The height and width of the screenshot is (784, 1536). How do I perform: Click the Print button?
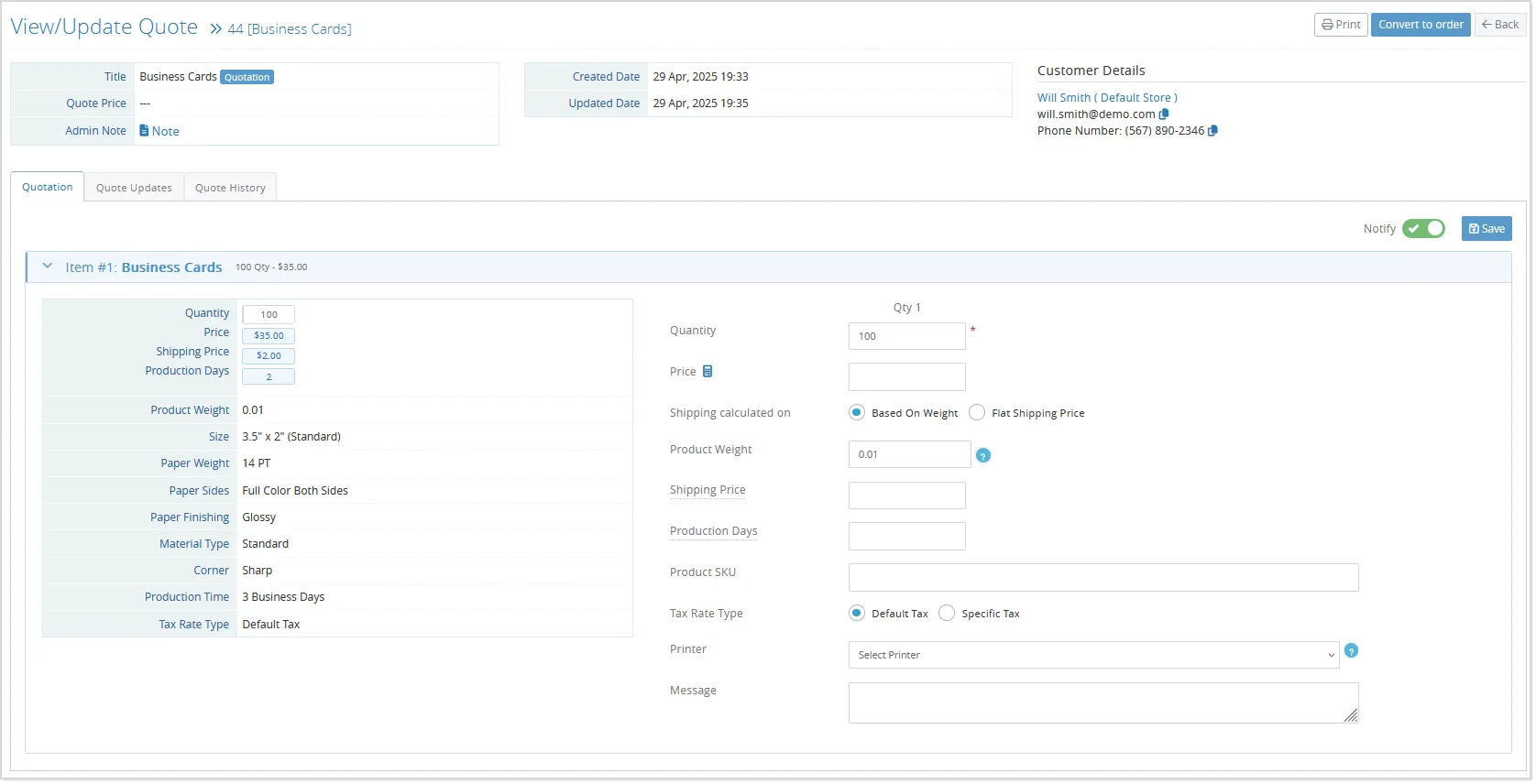[x=1341, y=25]
